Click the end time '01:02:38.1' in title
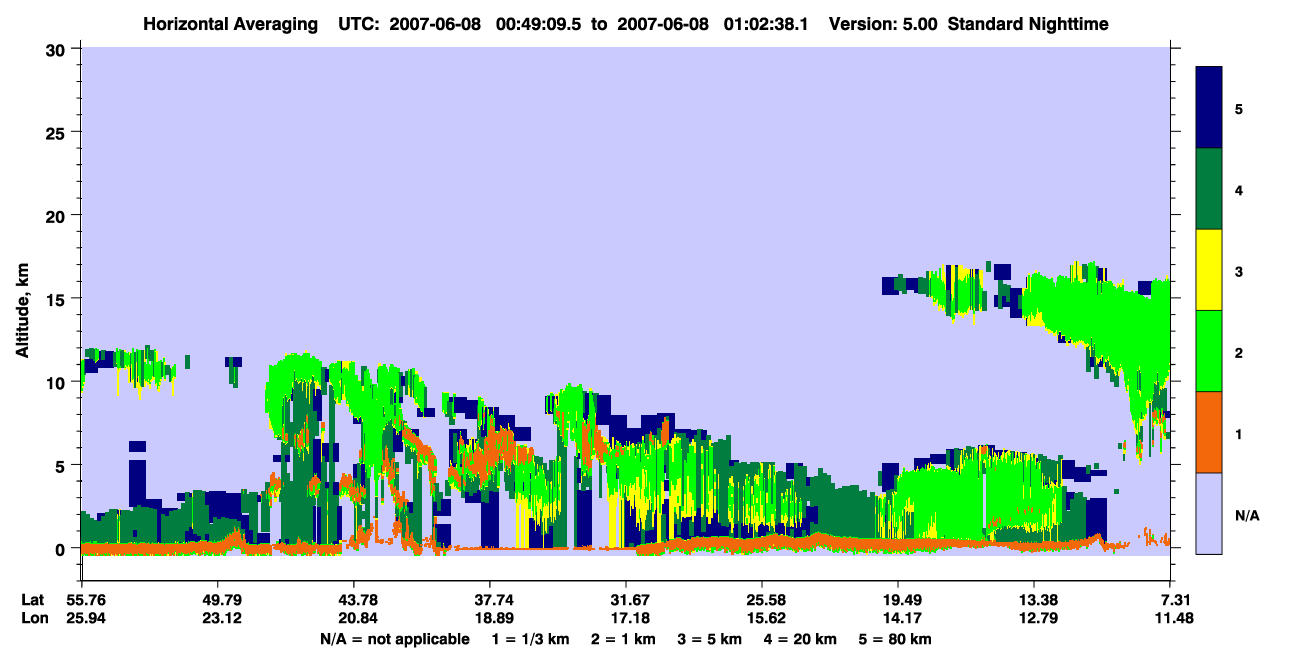 [765, 23]
